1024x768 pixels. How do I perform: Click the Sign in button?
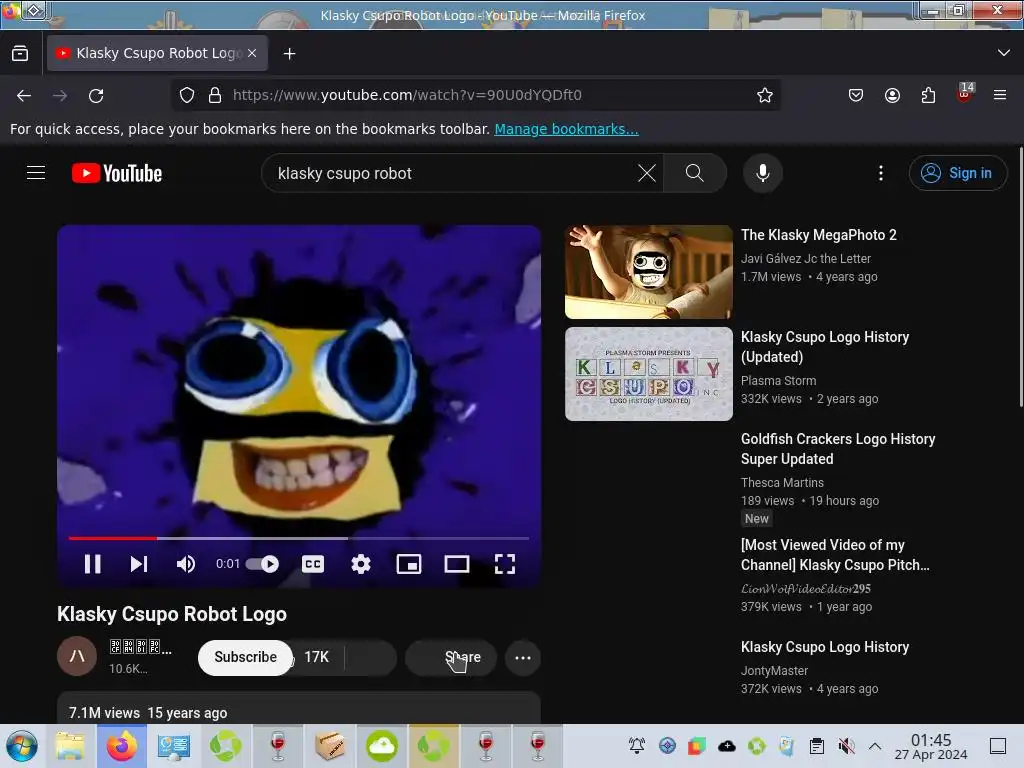point(957,173)
